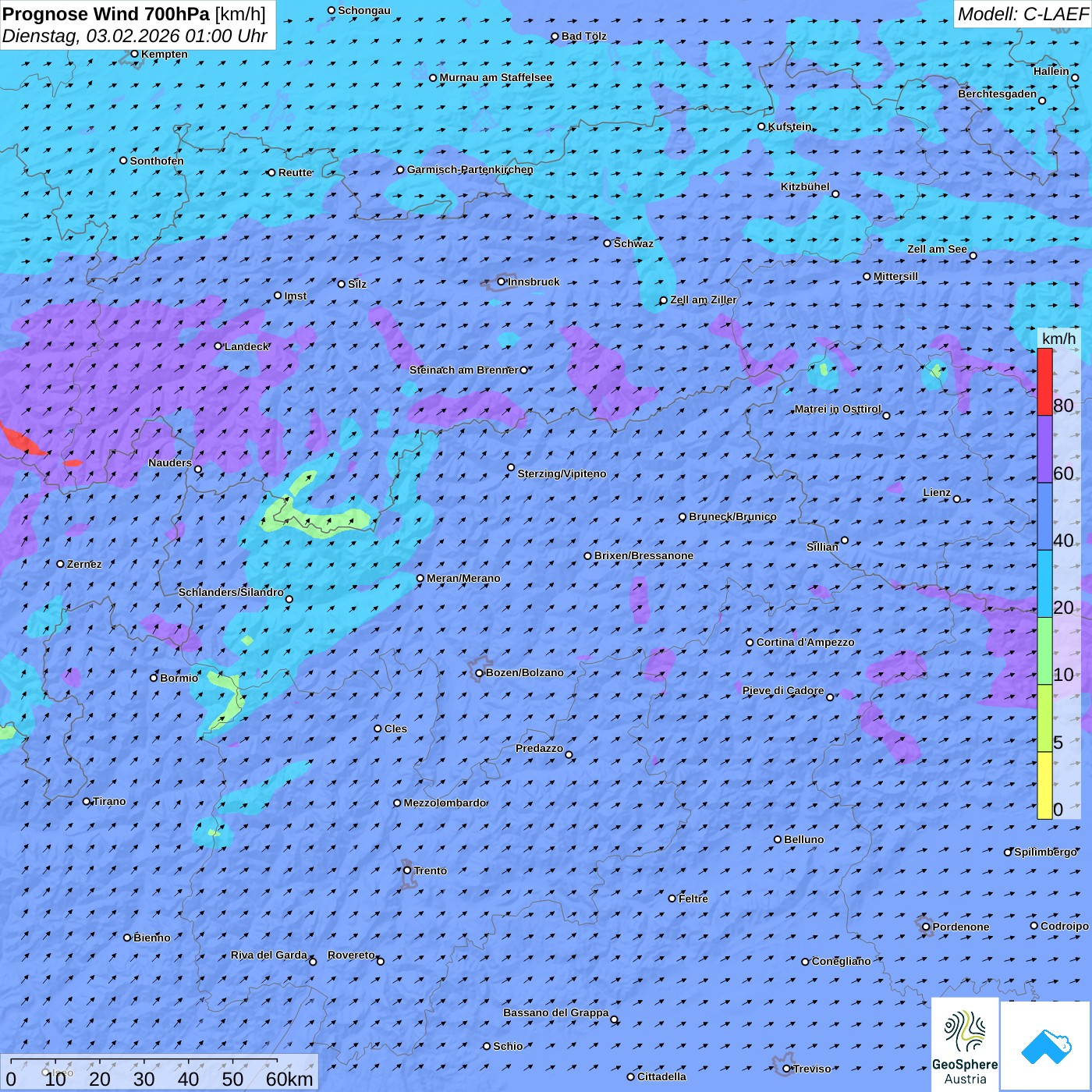This screenshot has width=1092, height=1092.
Task: Click the yellow 0 km/h legend swatch
Action: pos(1044,785)
